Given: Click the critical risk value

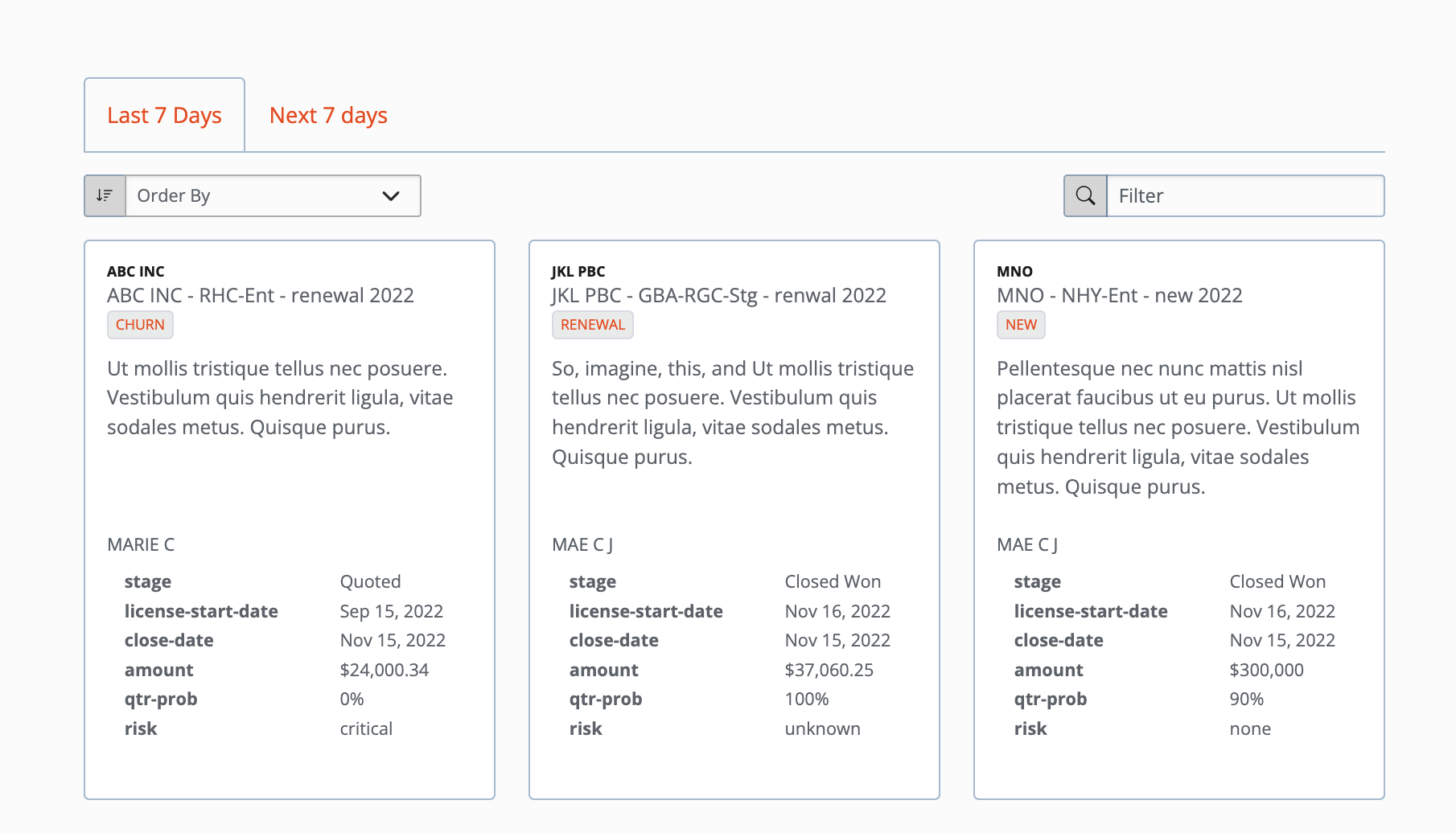Looking at the screenshot, I should (366, 728).
